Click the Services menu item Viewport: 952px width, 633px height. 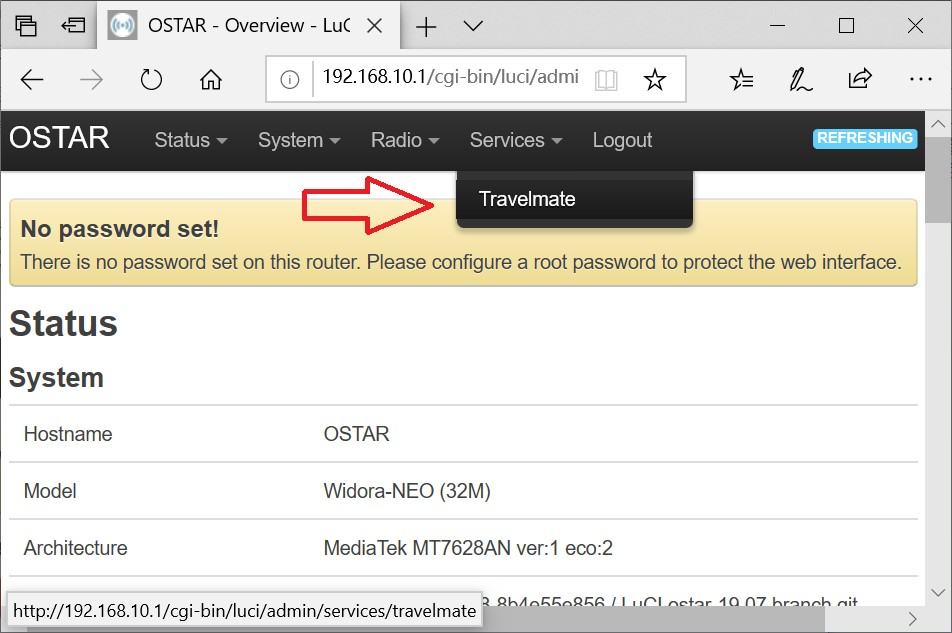(516, 140)
